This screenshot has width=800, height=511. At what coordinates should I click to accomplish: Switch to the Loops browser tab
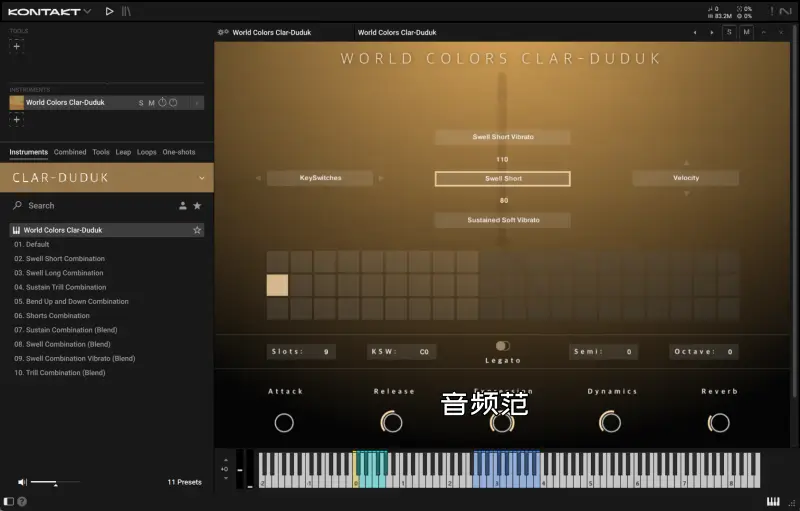coord(146,152)
